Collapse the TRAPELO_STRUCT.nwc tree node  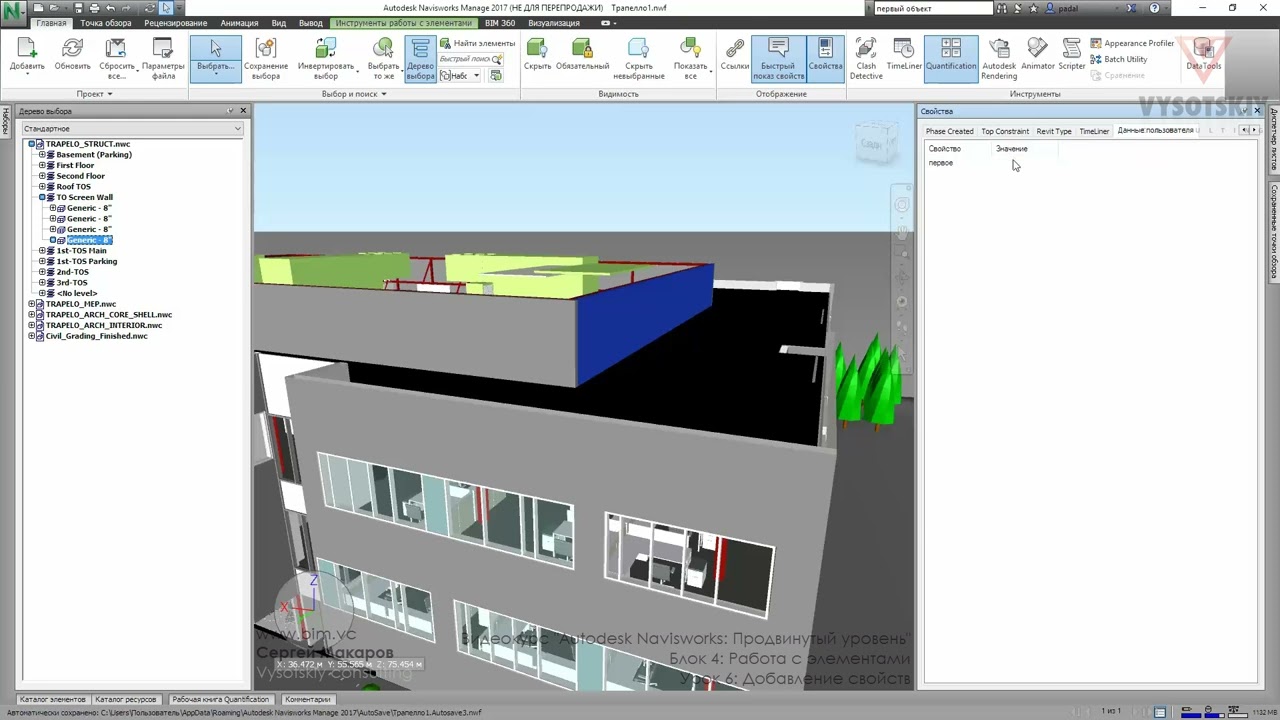click(32, 144)
